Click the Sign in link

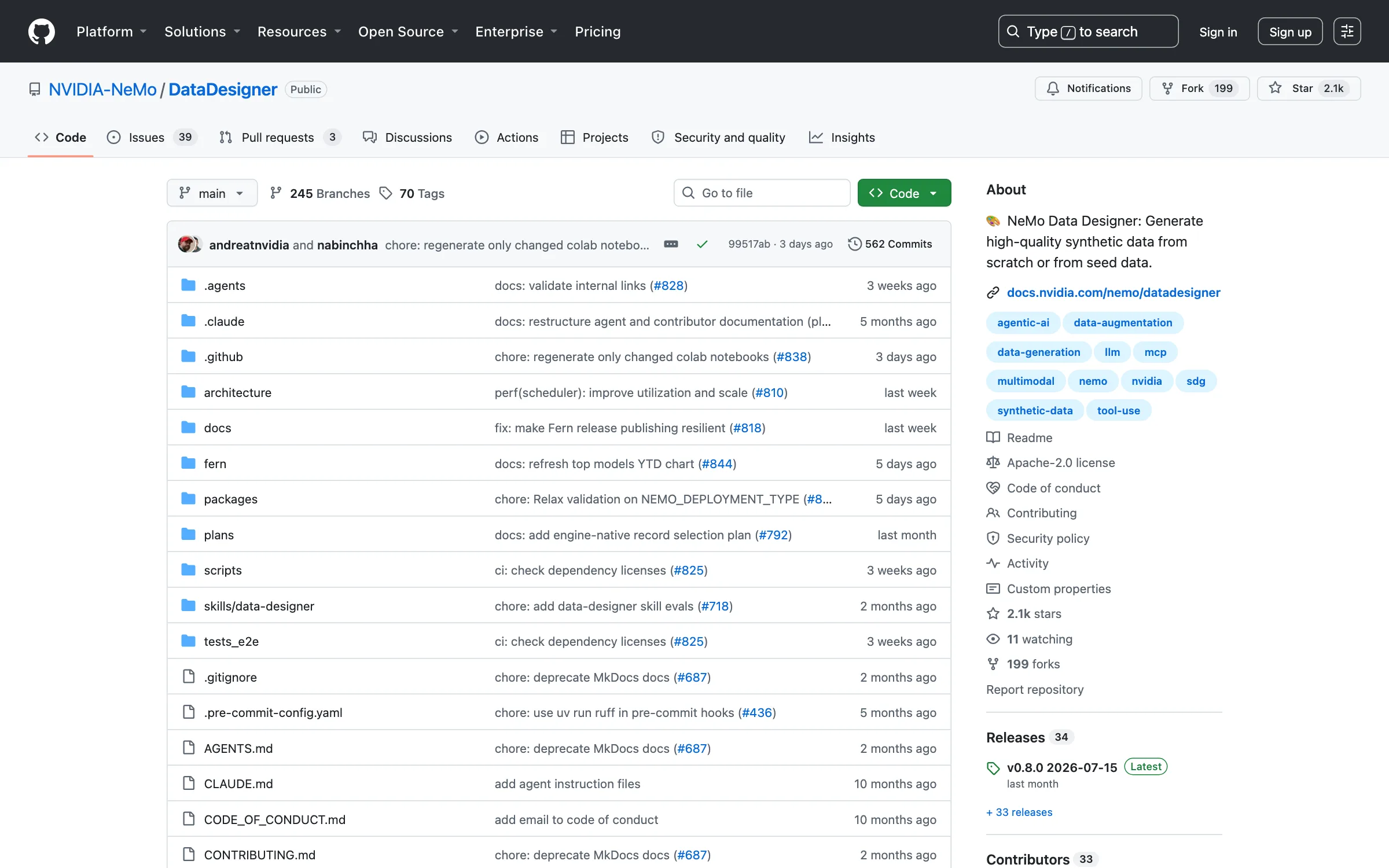[1218, 32]
